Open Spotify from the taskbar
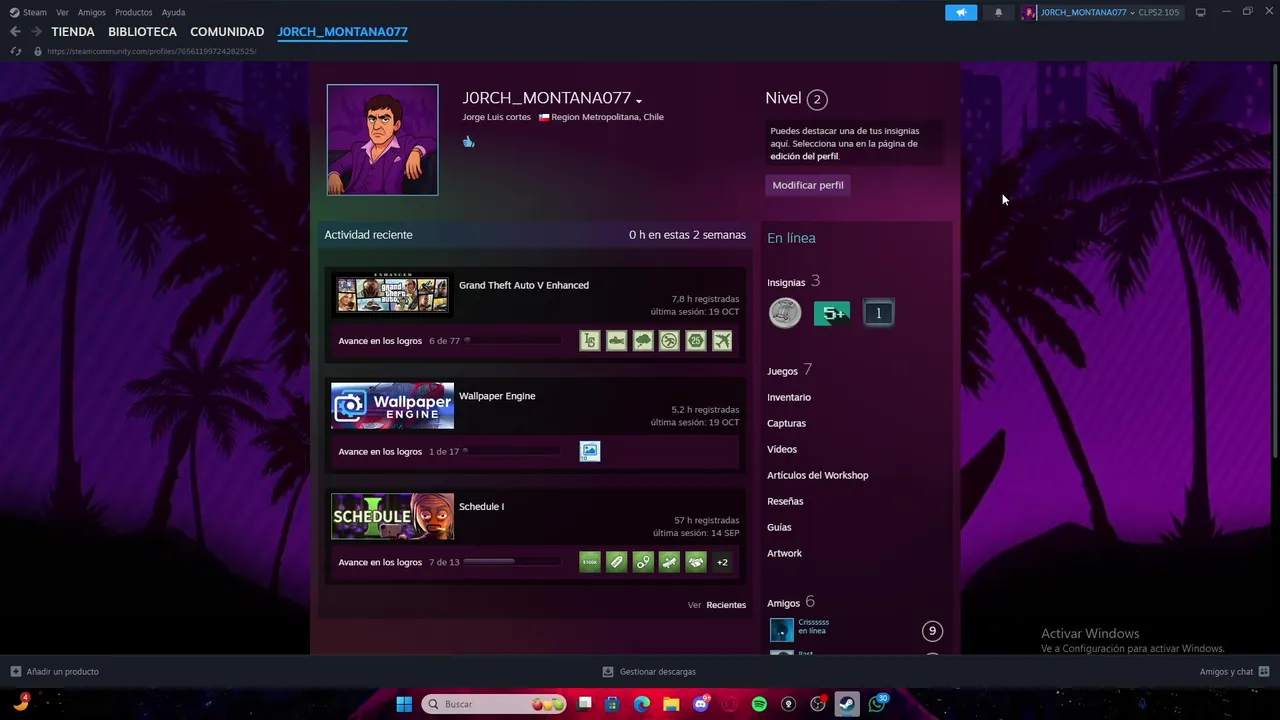The image size is (1280, 720). (759, 704)
